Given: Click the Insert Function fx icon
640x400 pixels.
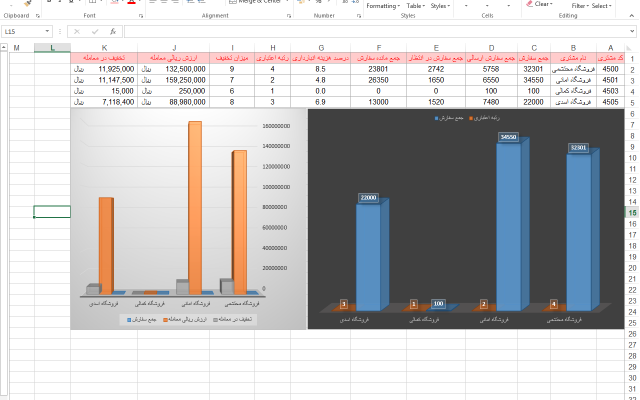Looking at the screenshot, I should coord(113,31).
